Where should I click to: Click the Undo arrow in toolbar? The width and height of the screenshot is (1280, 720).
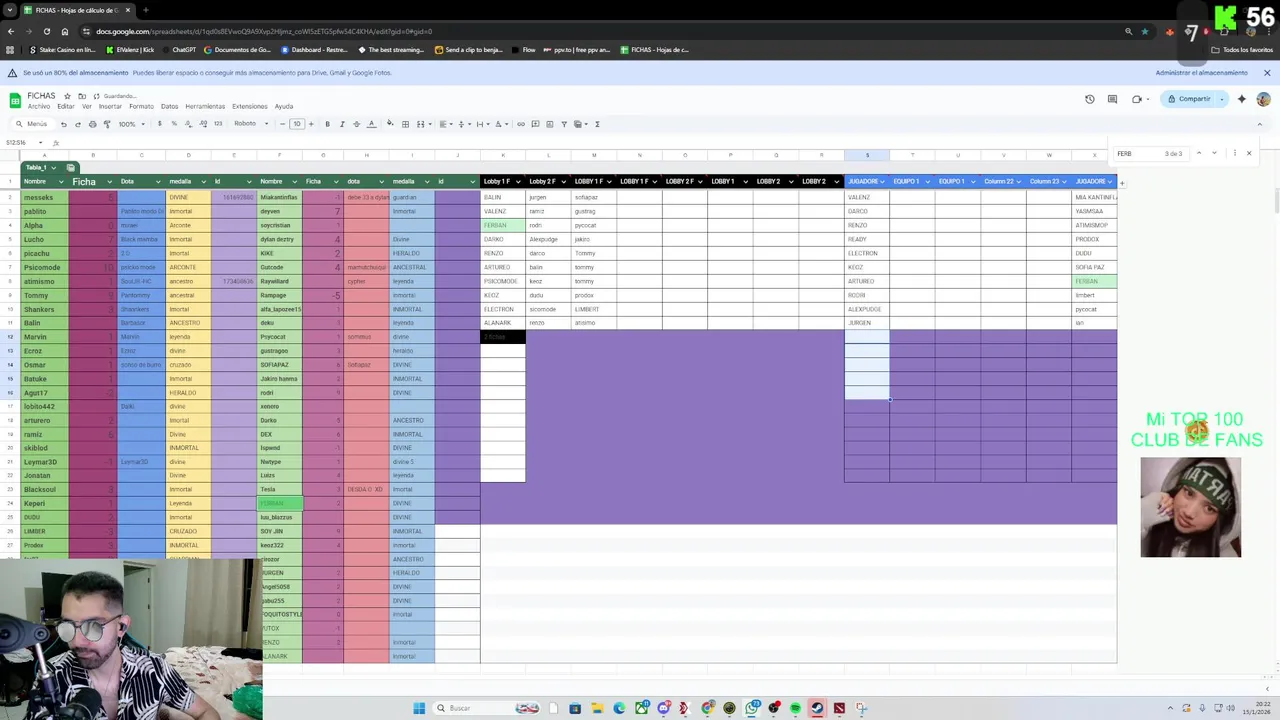[x=63, y=124]
